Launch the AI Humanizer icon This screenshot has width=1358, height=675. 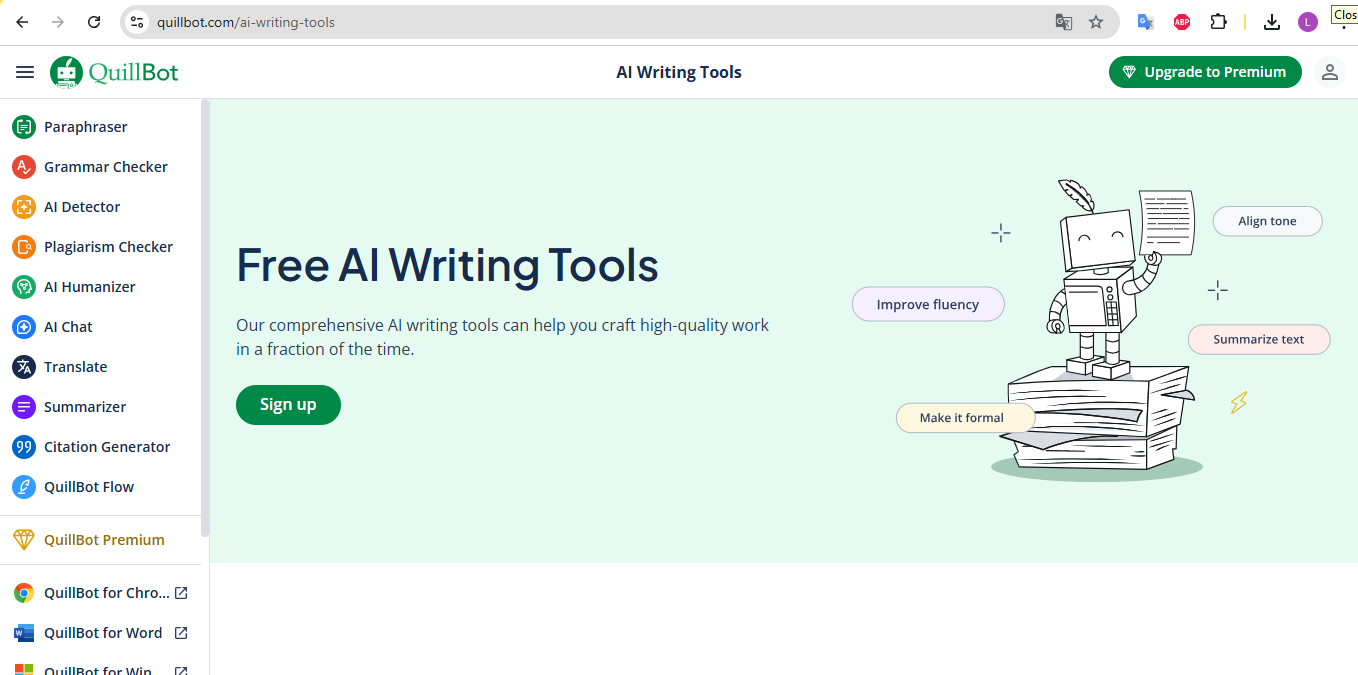coord(24,287)
